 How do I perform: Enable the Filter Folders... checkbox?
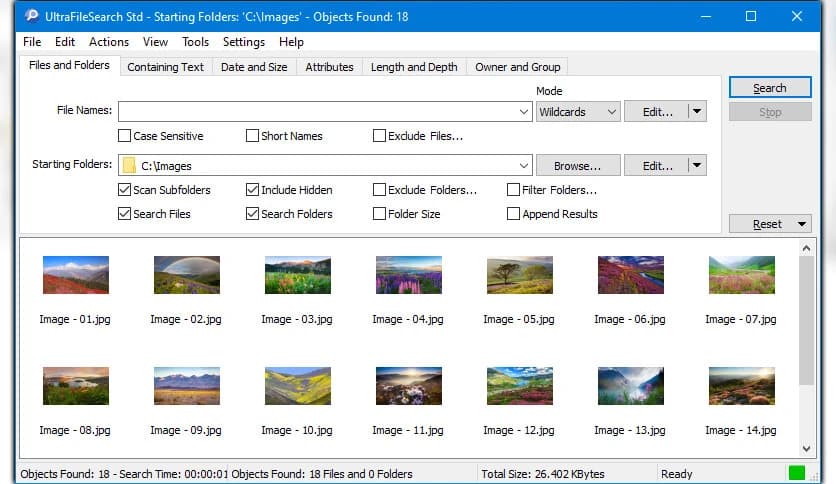pyautogui.click(x=513, y=190)
